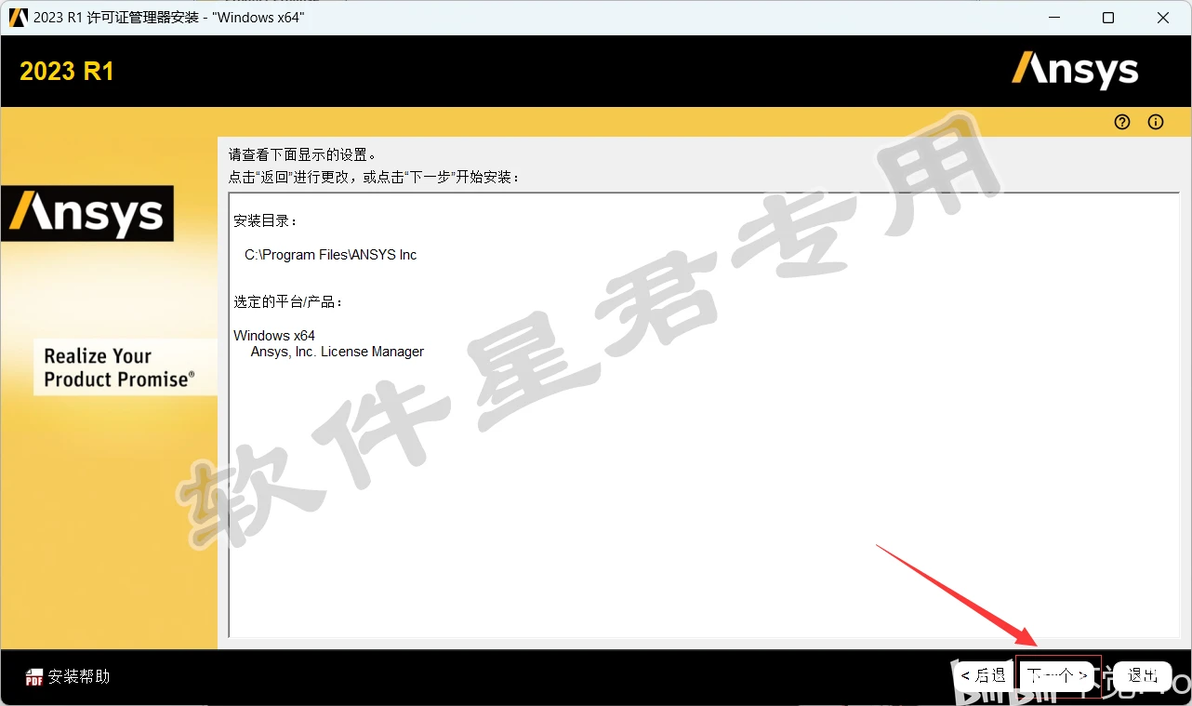Click the installer app icon in the title bar
Image resolution: width=1192 pixels, height=706 pixels.
tap(17, 17)
